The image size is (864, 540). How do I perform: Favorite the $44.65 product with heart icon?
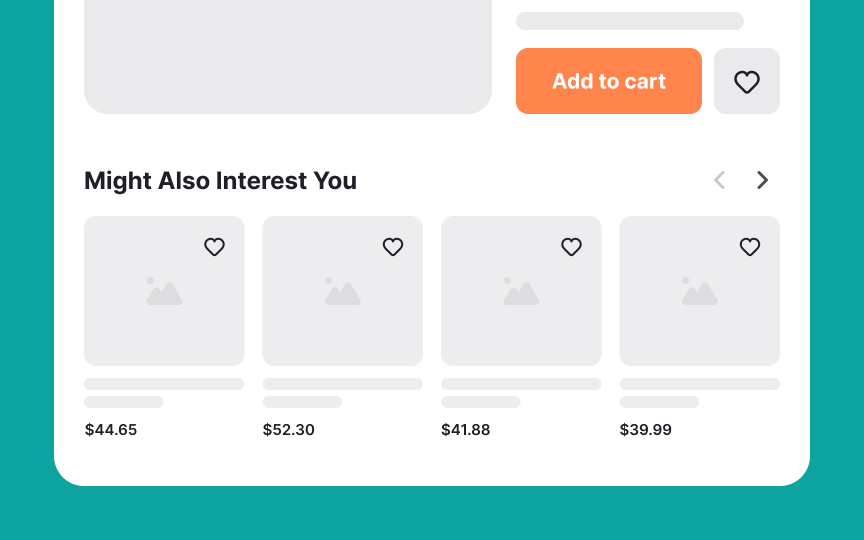(214, 246)
